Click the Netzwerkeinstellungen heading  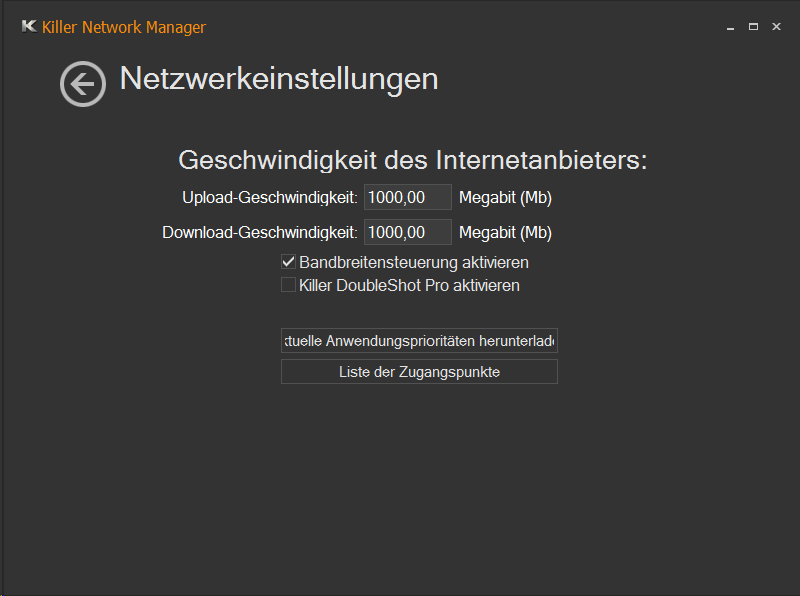(279, 79)
